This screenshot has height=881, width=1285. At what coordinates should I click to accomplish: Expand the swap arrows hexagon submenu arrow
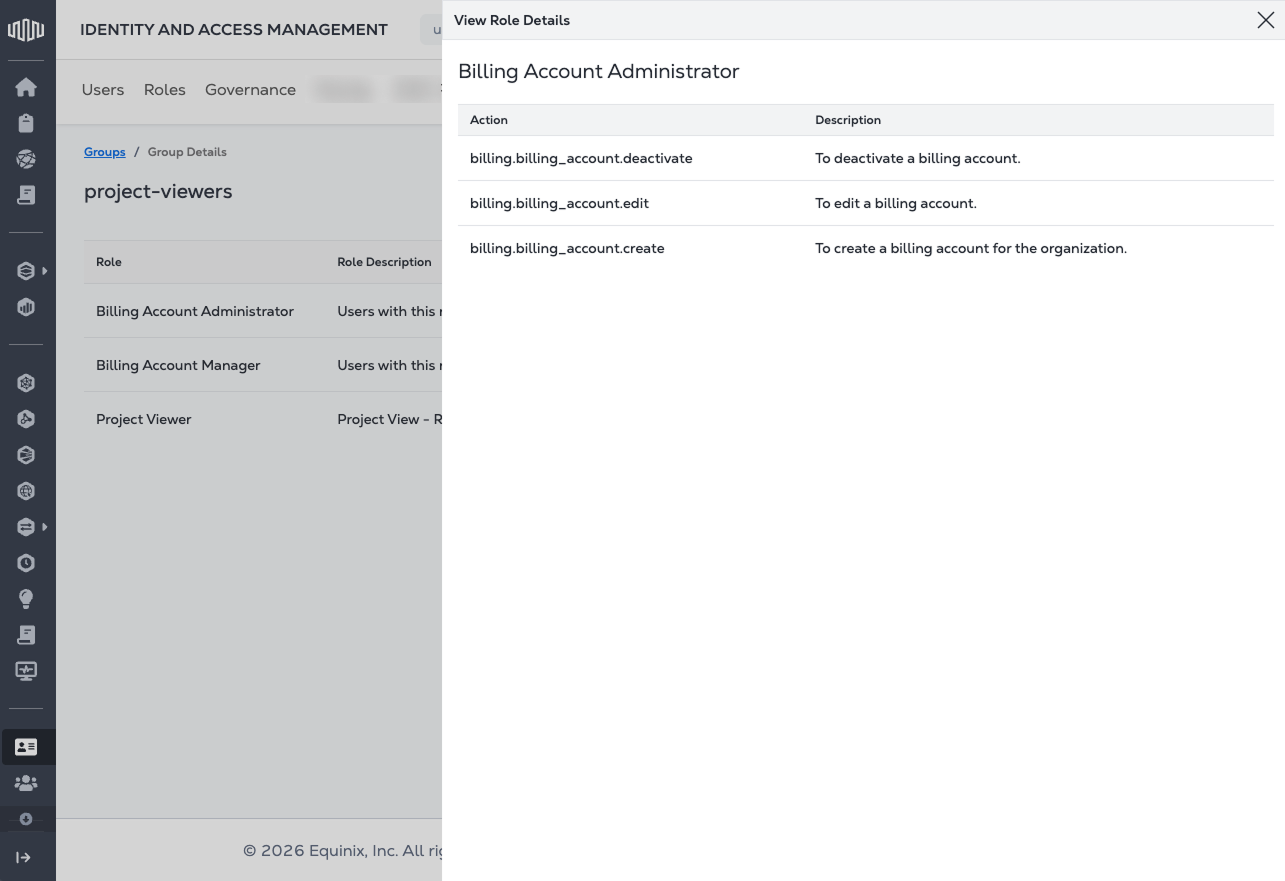pos(45,527)
